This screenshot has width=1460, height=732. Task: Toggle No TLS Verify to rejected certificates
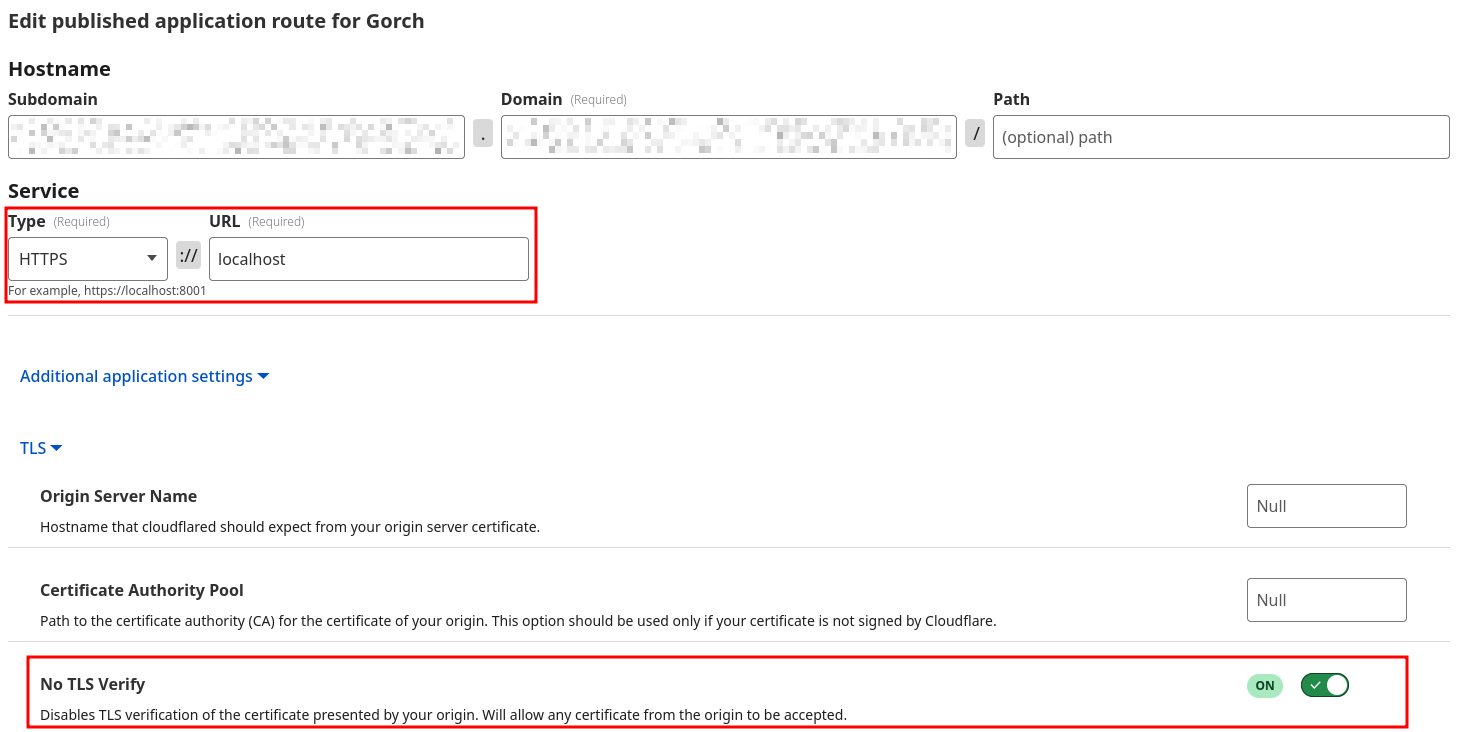pos(1324,685)
